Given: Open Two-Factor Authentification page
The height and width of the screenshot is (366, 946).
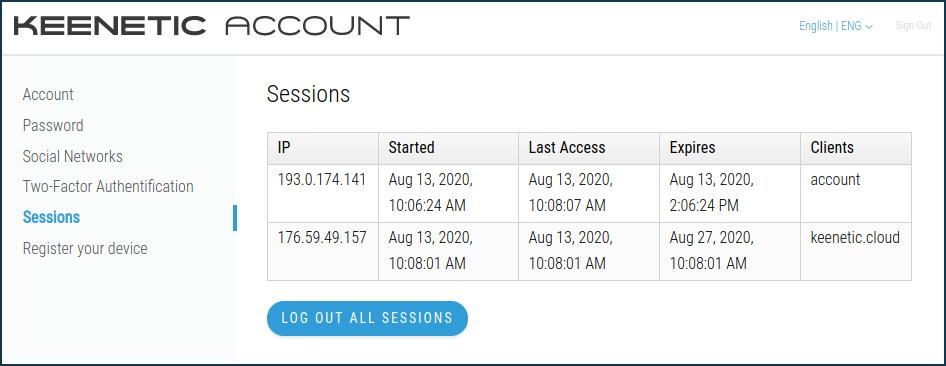Looking at the screenshot, I should tap(108, 186).
